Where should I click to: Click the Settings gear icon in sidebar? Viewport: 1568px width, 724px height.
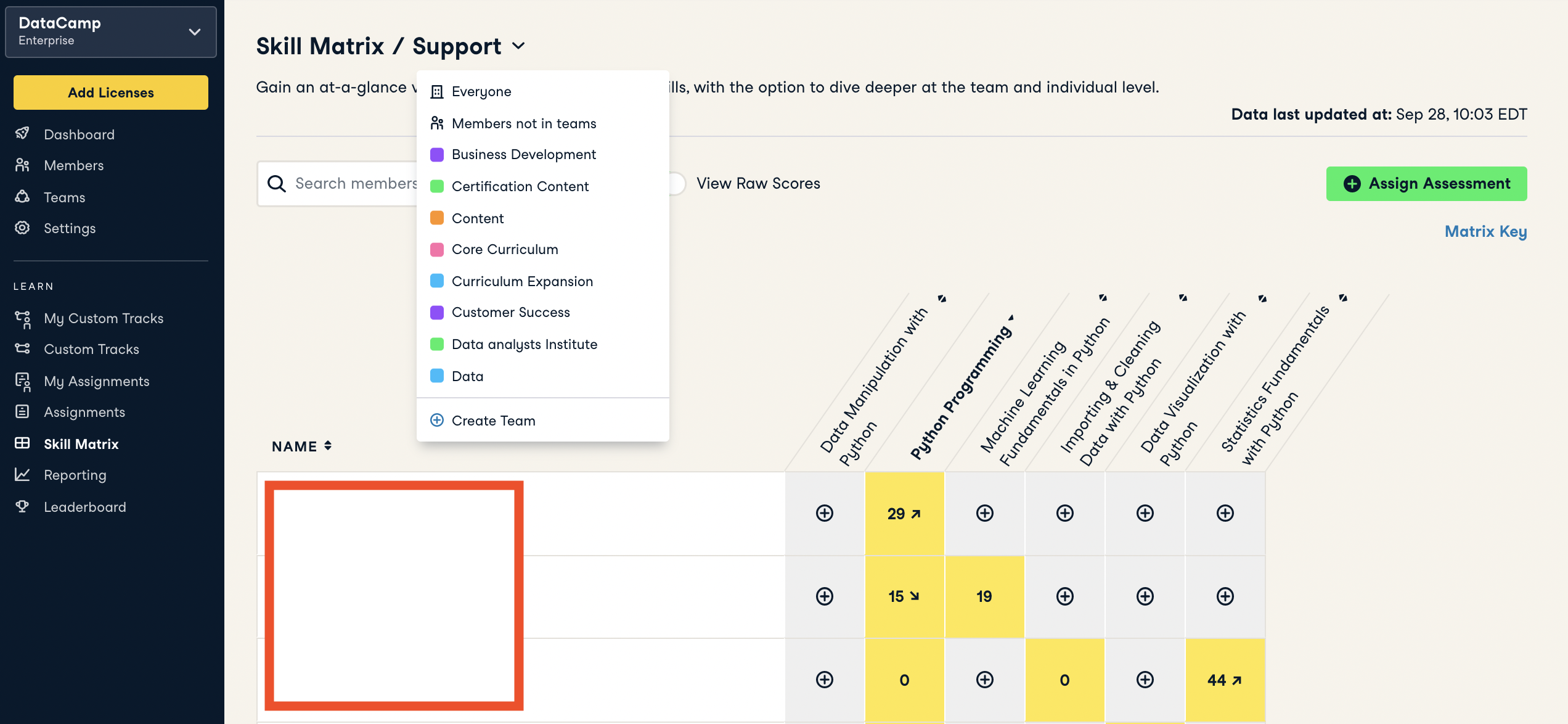(x=22, y=228)
